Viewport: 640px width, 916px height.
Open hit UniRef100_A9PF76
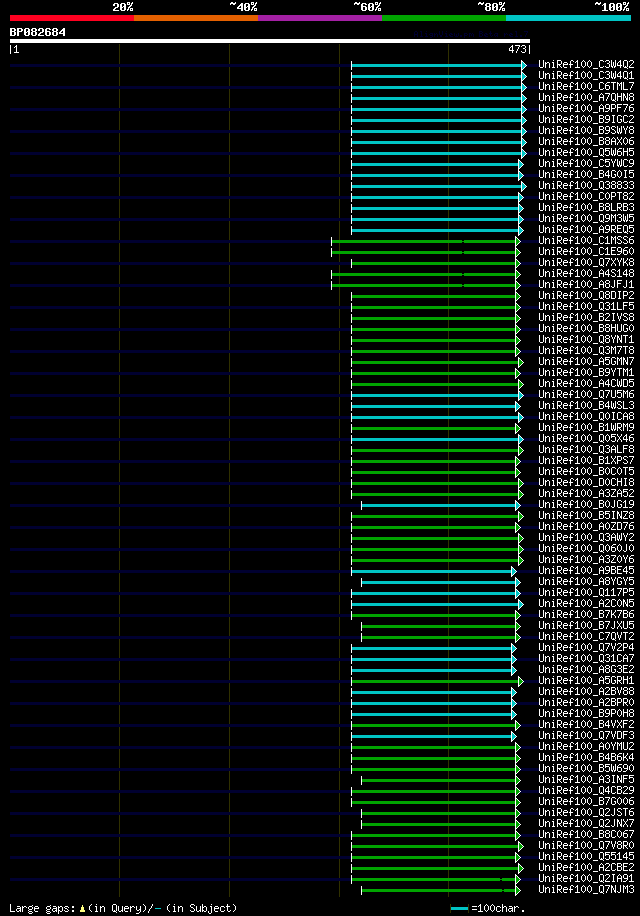click(x=586, y=109)
